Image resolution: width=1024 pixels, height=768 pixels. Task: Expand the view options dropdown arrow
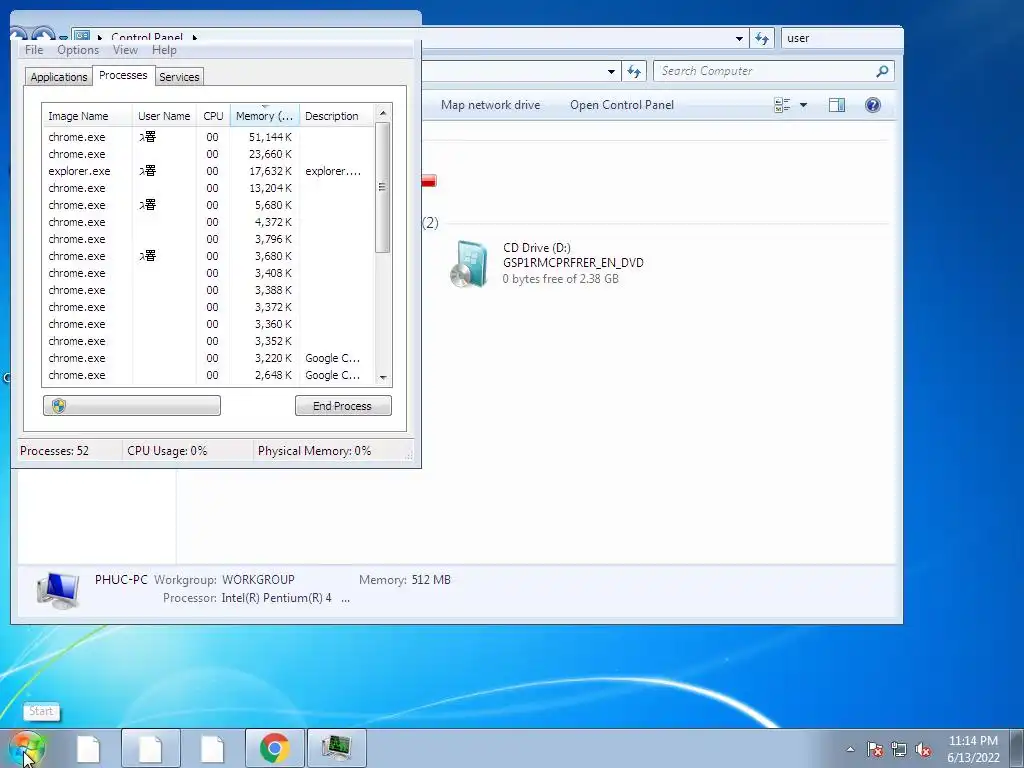pos(803,105)
